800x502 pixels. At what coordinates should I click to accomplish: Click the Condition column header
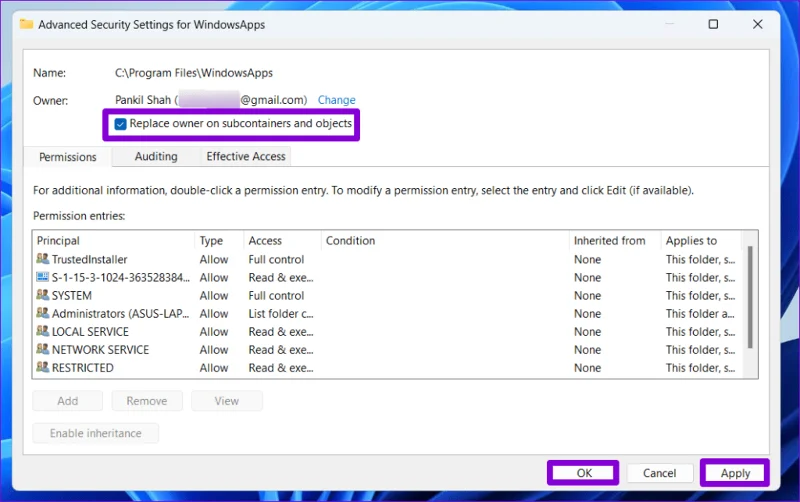pyautogui.click(x=445, y=240)
